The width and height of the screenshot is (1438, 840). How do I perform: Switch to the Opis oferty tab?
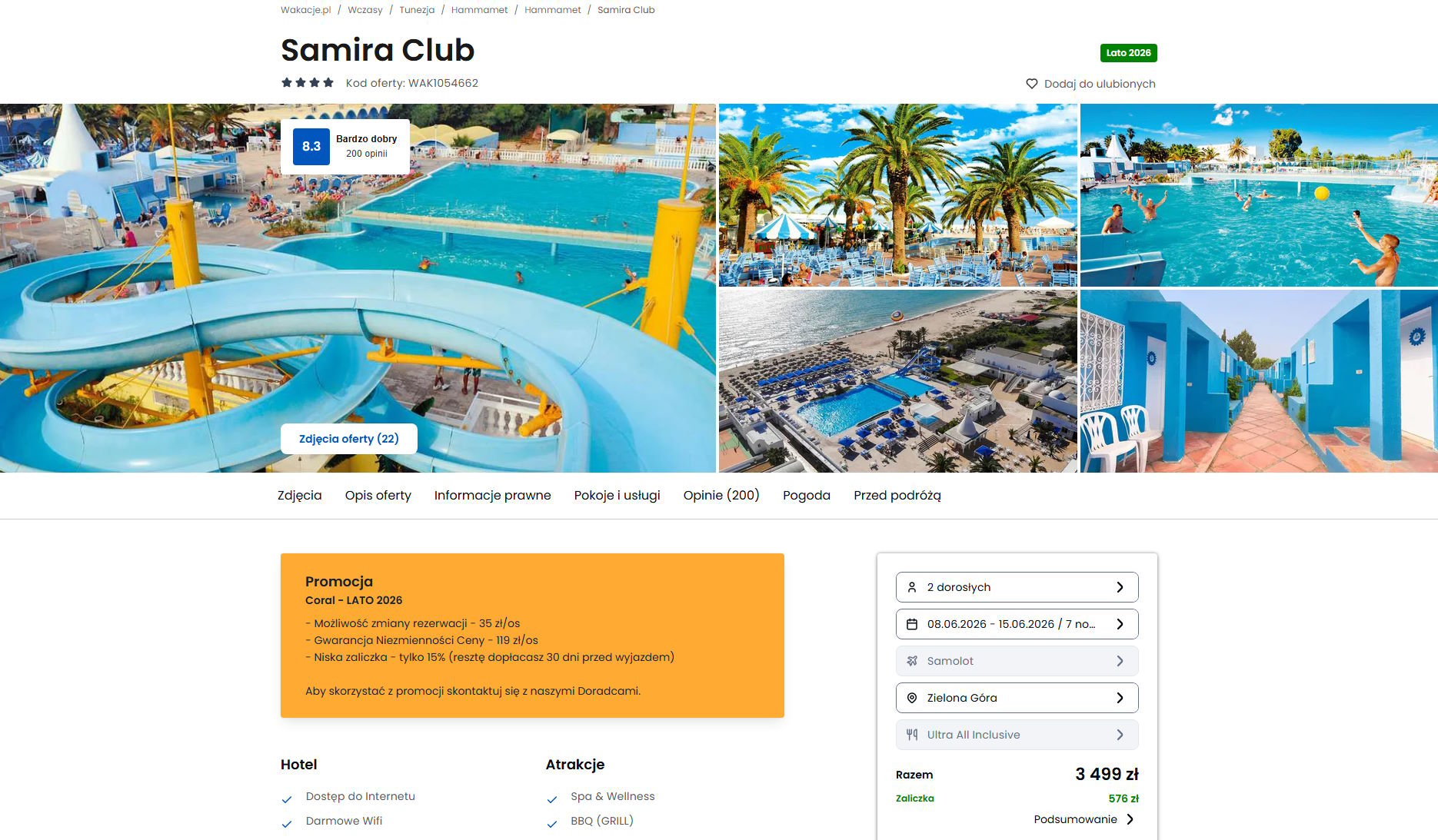pyautogui.click(x=378, y=496)
